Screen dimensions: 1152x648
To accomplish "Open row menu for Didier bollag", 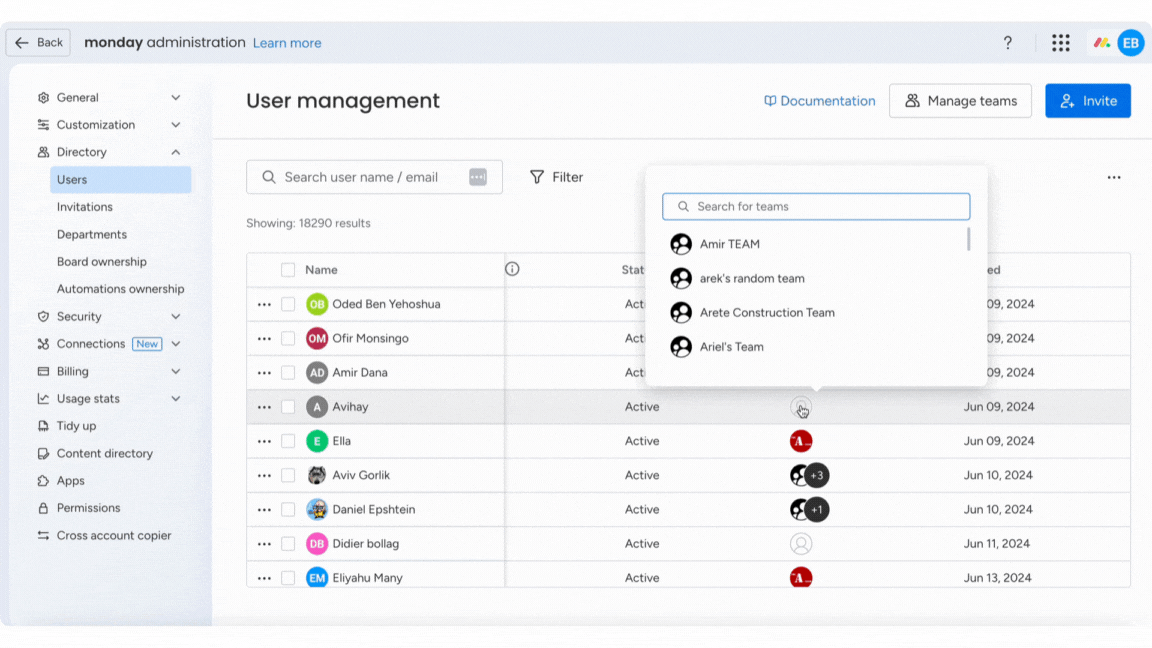I will coord(264,544).
